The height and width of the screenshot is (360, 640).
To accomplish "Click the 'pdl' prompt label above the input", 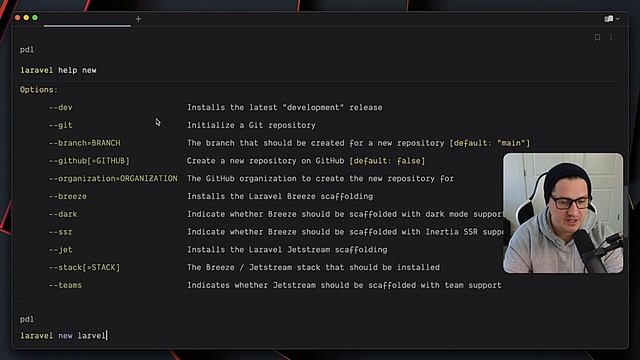I will pos(27,319).
